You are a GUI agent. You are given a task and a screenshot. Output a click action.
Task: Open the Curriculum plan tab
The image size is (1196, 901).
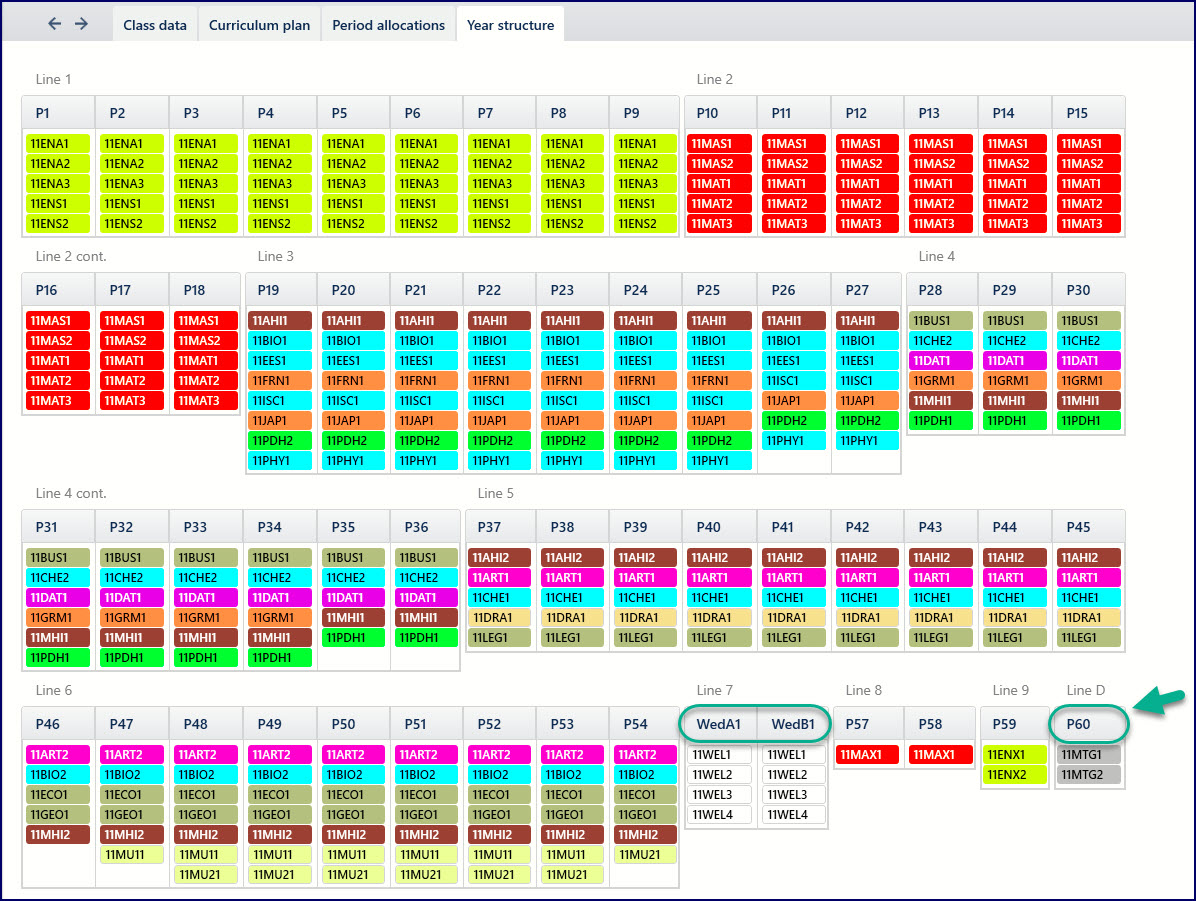pos(259,25)
